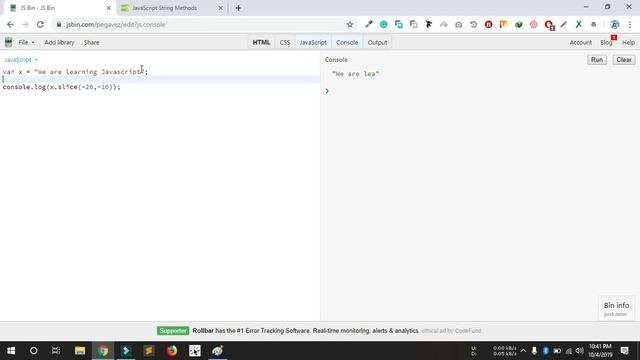
Task: Toggle the Console panel
Action: [x=347, y=42]
